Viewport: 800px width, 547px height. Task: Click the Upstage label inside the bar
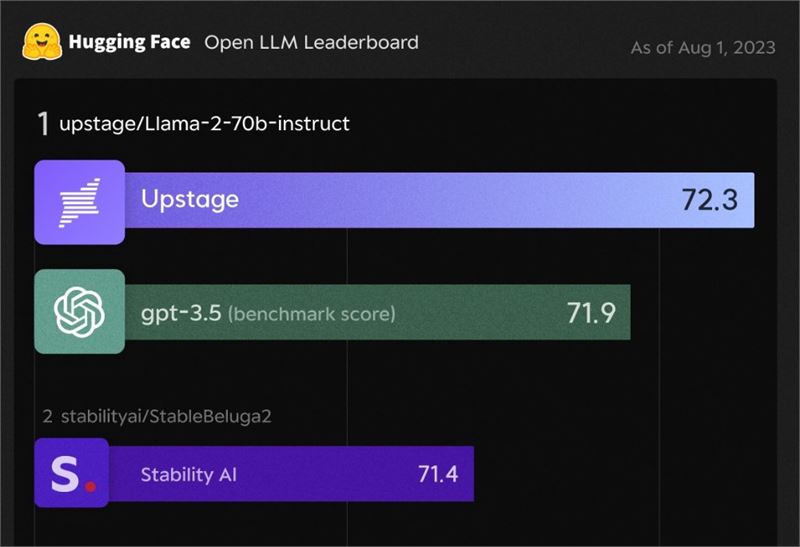(190, 200)
